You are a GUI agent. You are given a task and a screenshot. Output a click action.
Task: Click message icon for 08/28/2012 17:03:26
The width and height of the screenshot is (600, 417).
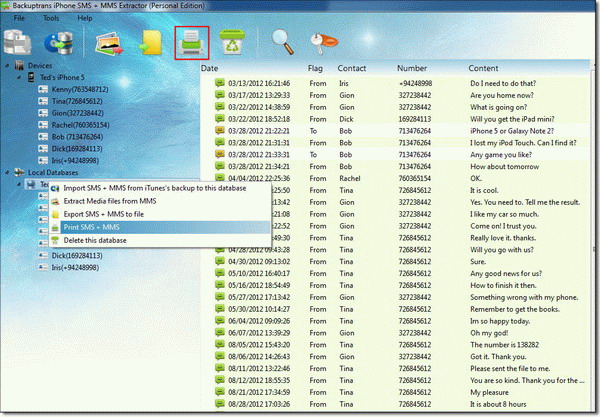tap(220, 404)
